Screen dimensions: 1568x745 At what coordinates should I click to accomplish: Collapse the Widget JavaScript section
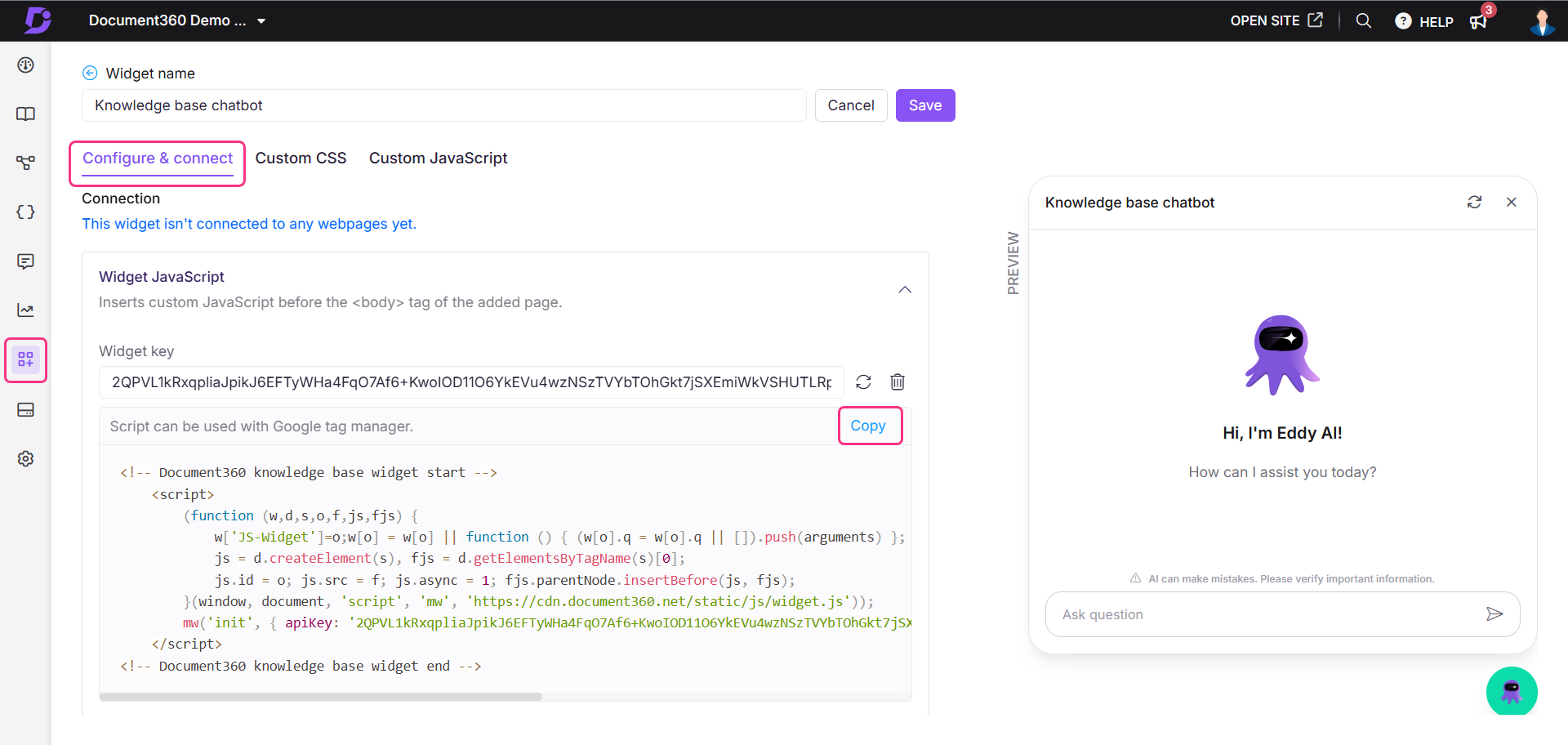[905, 289]
